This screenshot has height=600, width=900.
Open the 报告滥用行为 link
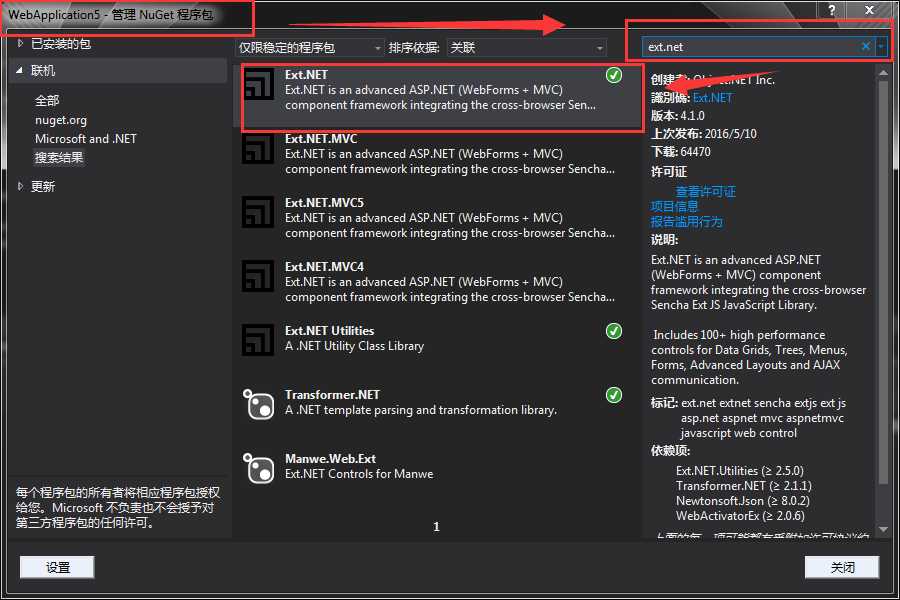(x=686, y=222)
